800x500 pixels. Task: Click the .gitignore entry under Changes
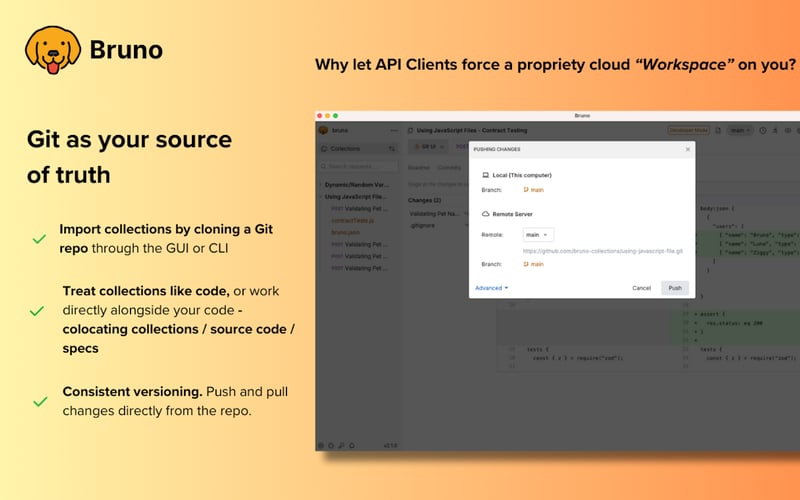(422, 226)
